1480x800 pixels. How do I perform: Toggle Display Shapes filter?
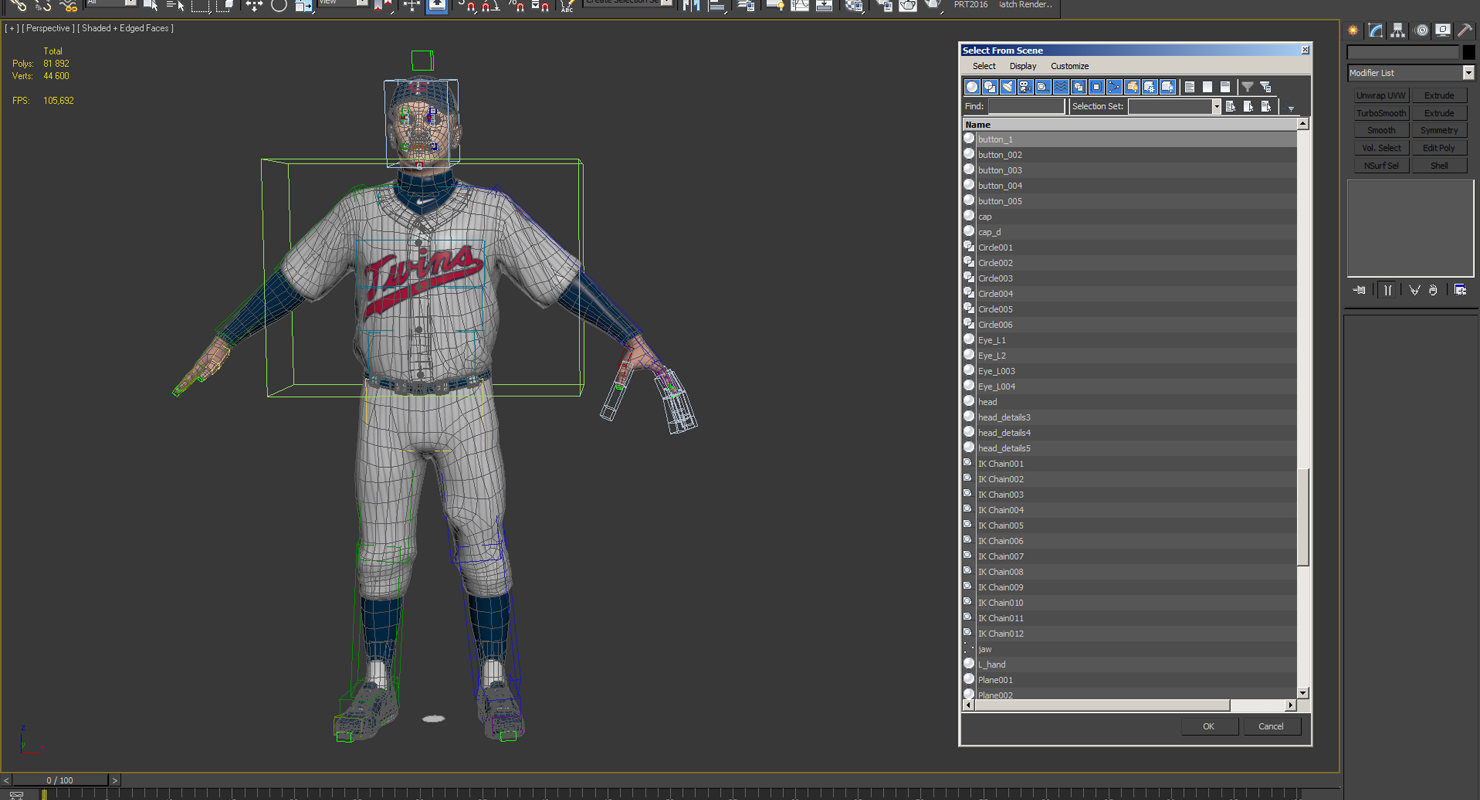(x=990, y=87)
